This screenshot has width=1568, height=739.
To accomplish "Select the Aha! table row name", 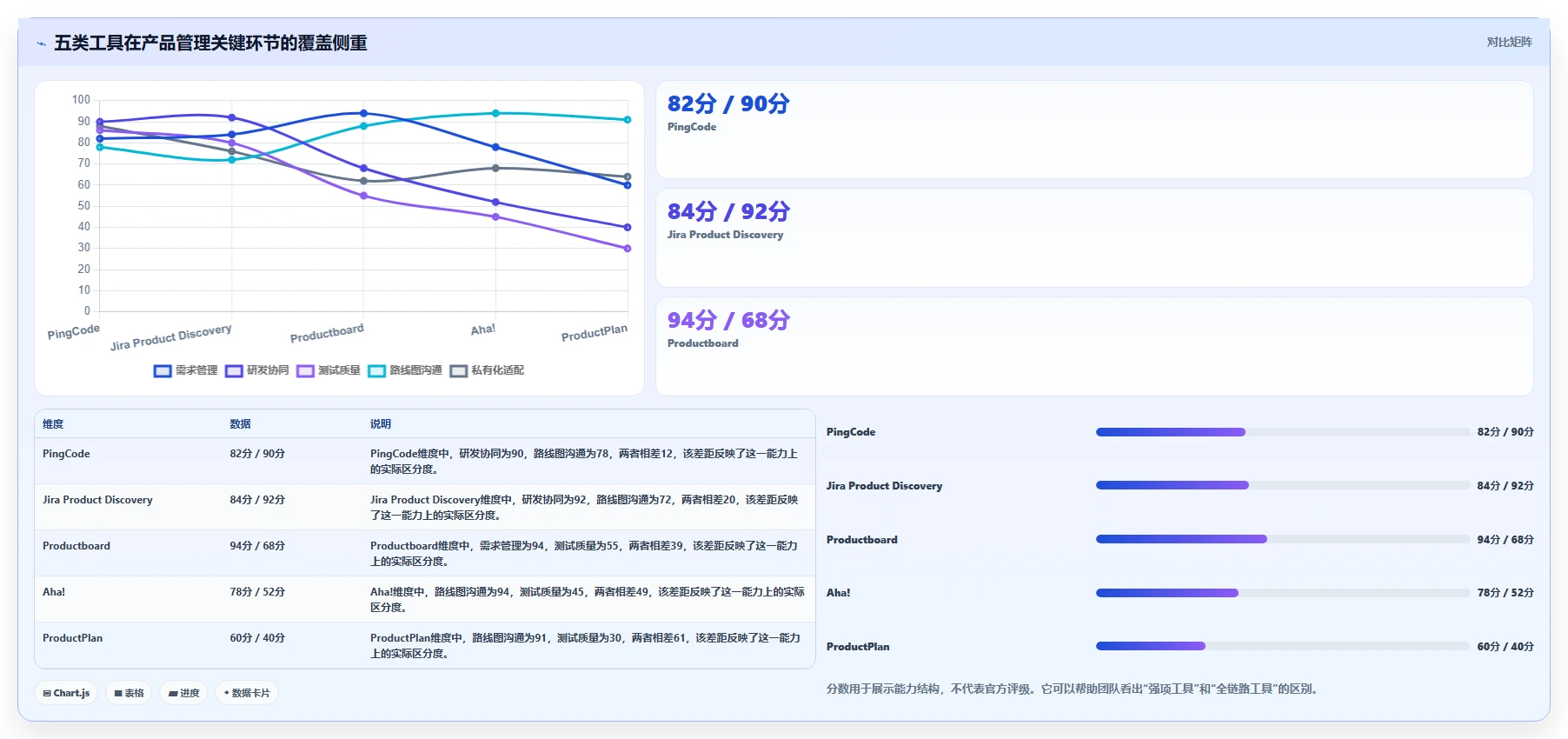I will (54, 592).
